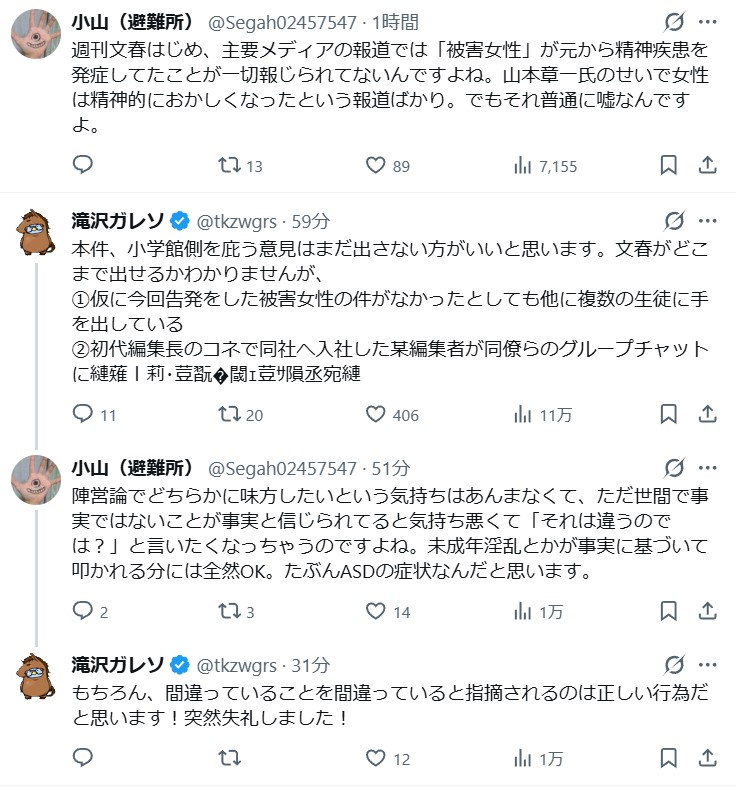Repost the first tweet with 13 reposts
The width and height of the screenshot is (736, 787).
pos(228,166)
